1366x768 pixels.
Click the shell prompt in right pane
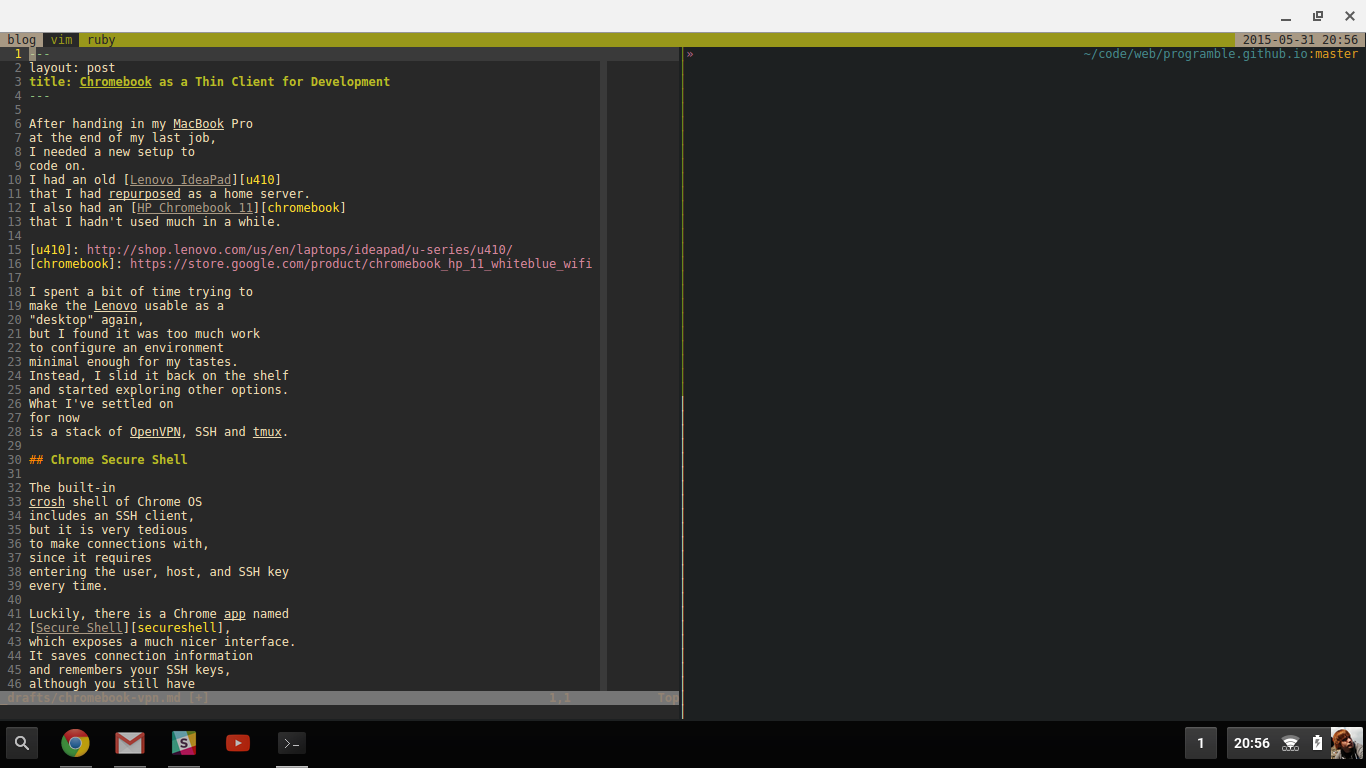pyautogui.click(x=690, y=54)
